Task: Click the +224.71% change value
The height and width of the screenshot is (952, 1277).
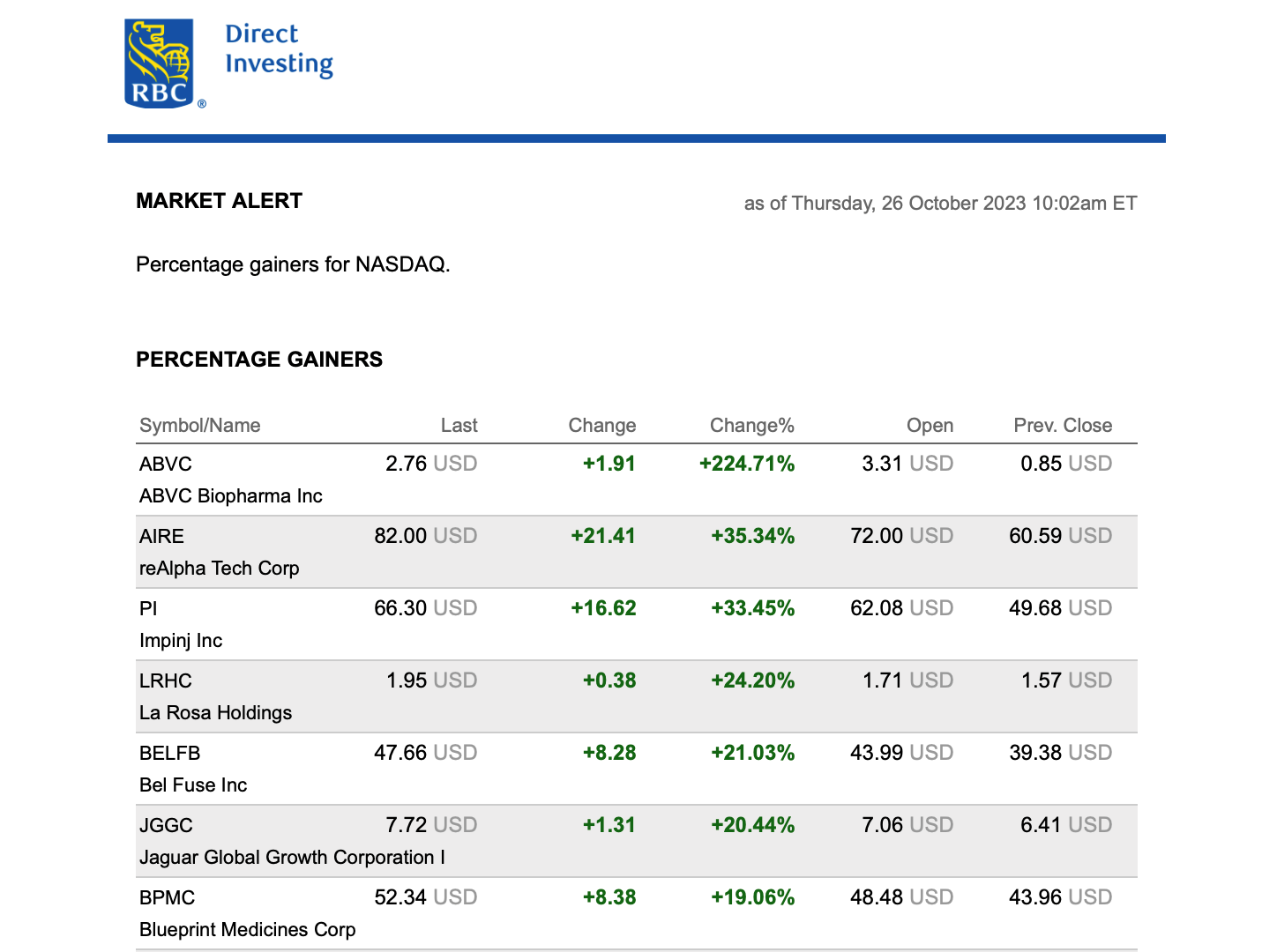Action: click(x=747, y=464)
